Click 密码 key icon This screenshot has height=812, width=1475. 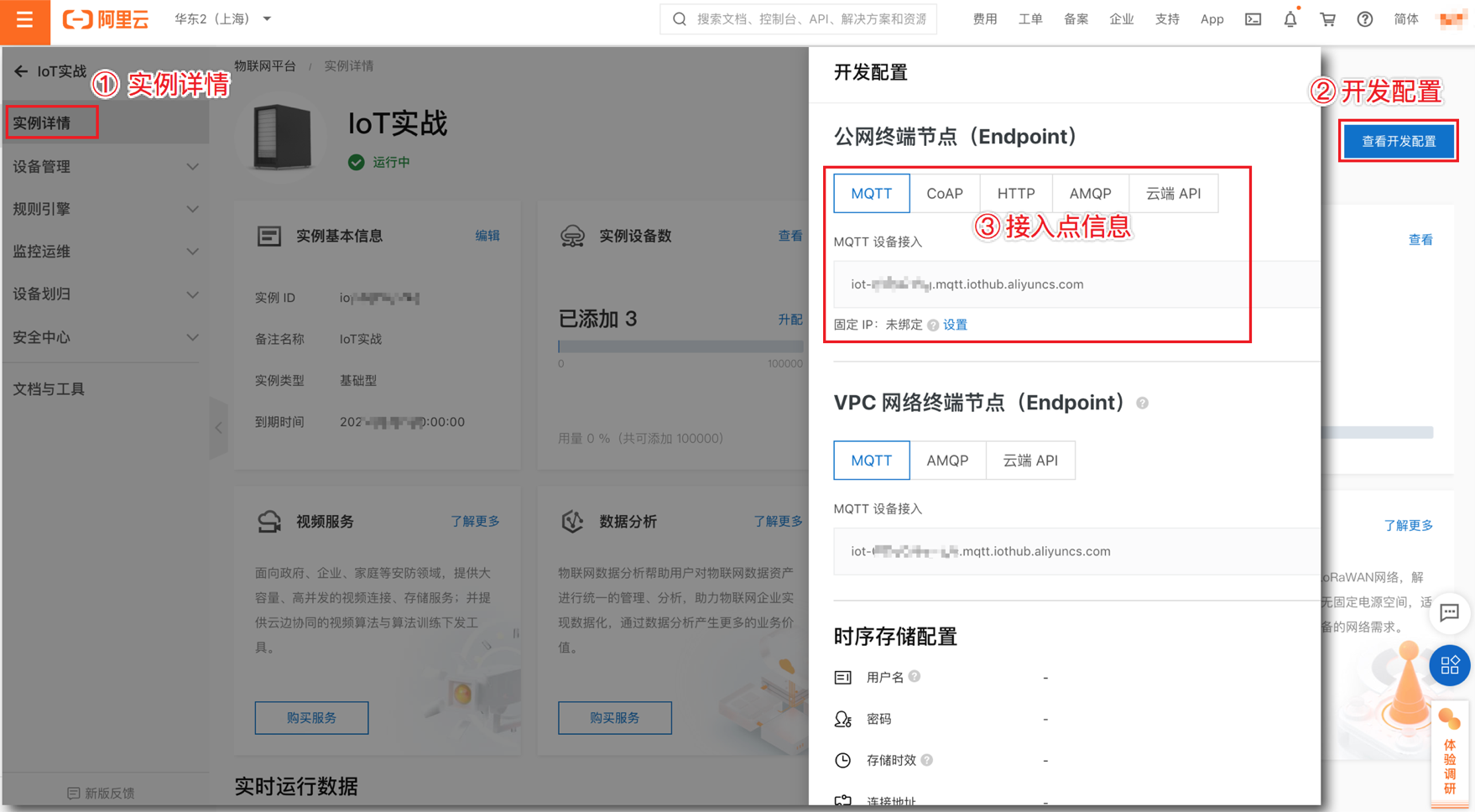[843, 719]
